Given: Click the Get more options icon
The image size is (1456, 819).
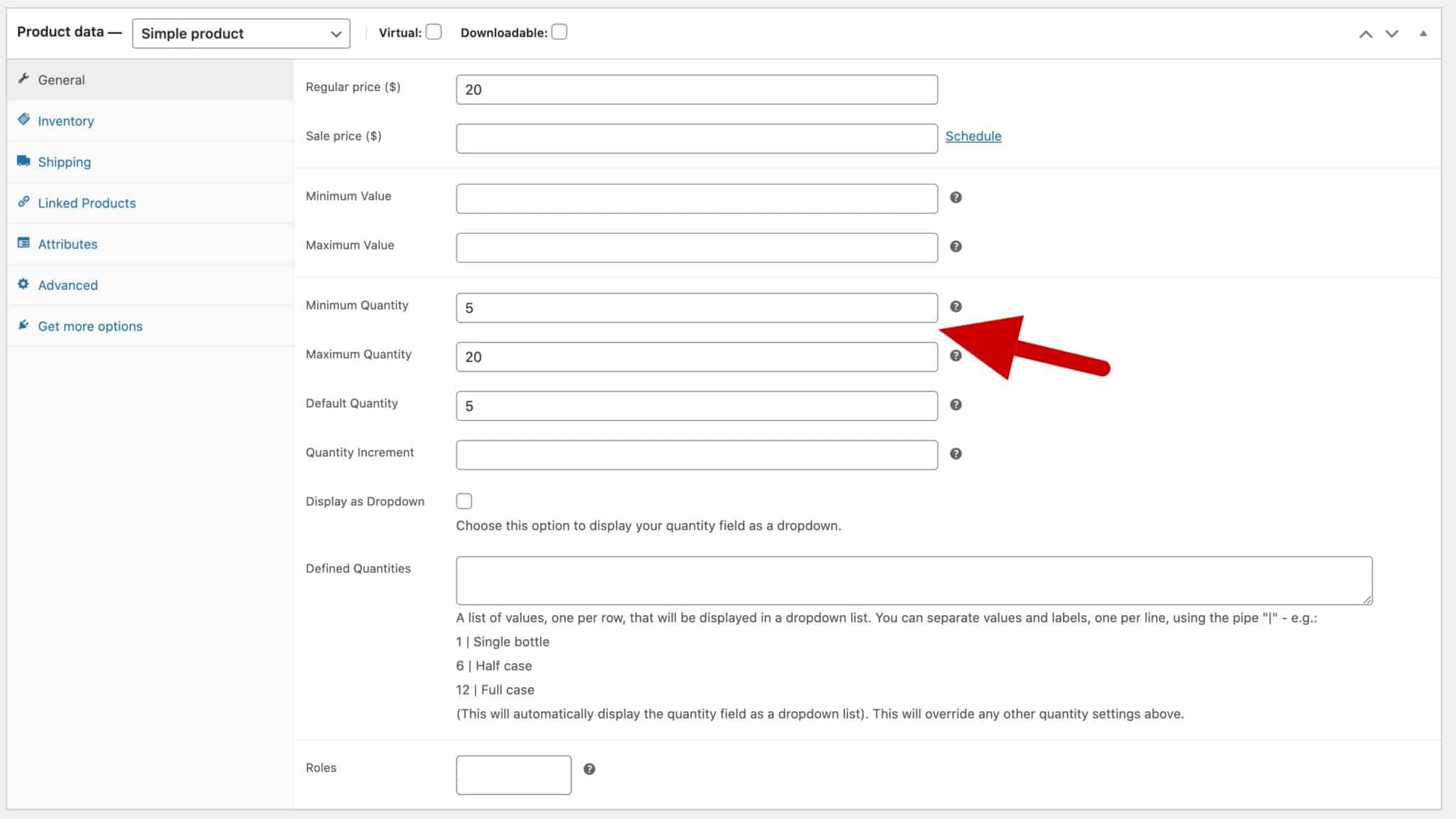Looking at the screenshot, I should pyautogui.click(x=25, y=324).
